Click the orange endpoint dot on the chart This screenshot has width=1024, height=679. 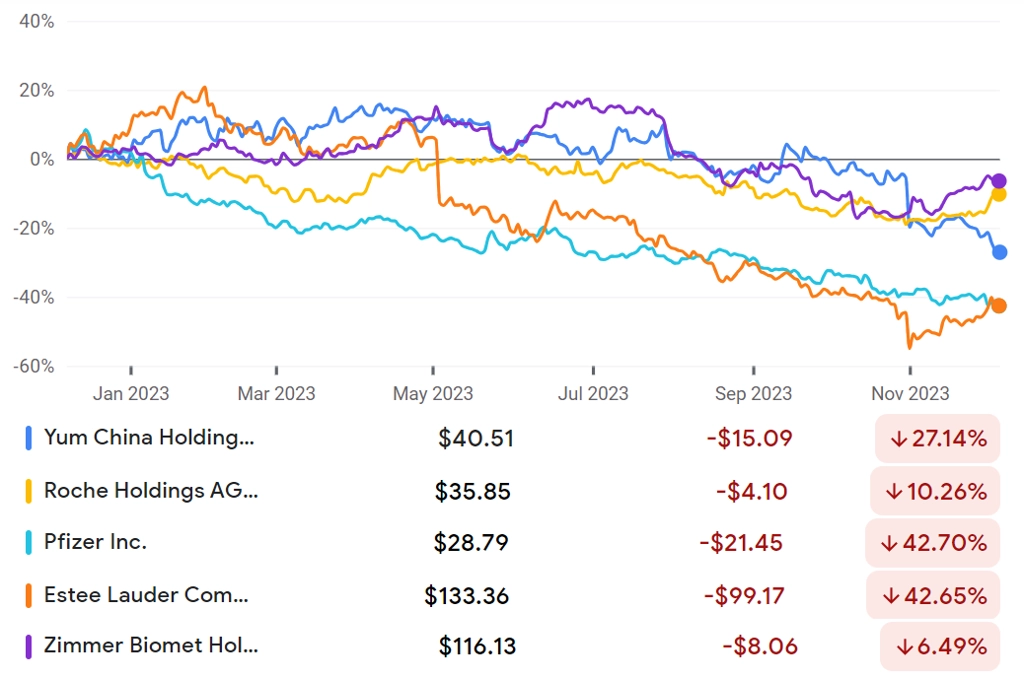(x=999, y=306)
